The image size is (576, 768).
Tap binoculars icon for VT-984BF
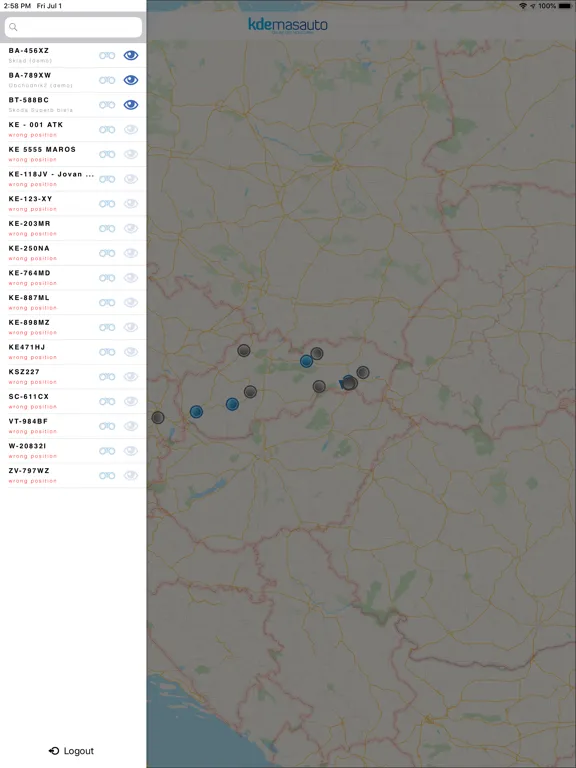tap(107, 426)
